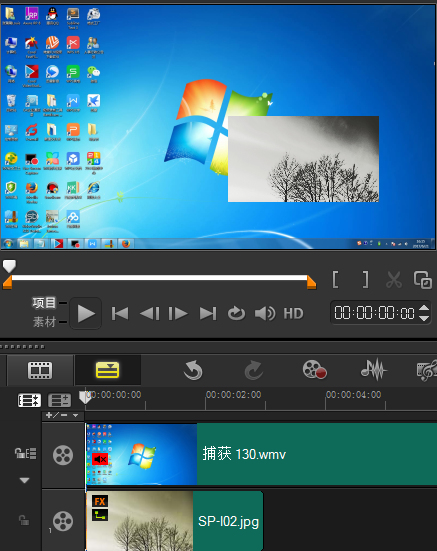Toggle Ripple Editing on the video track
Screen dimensions: 437x551
[x=25, y=453]
